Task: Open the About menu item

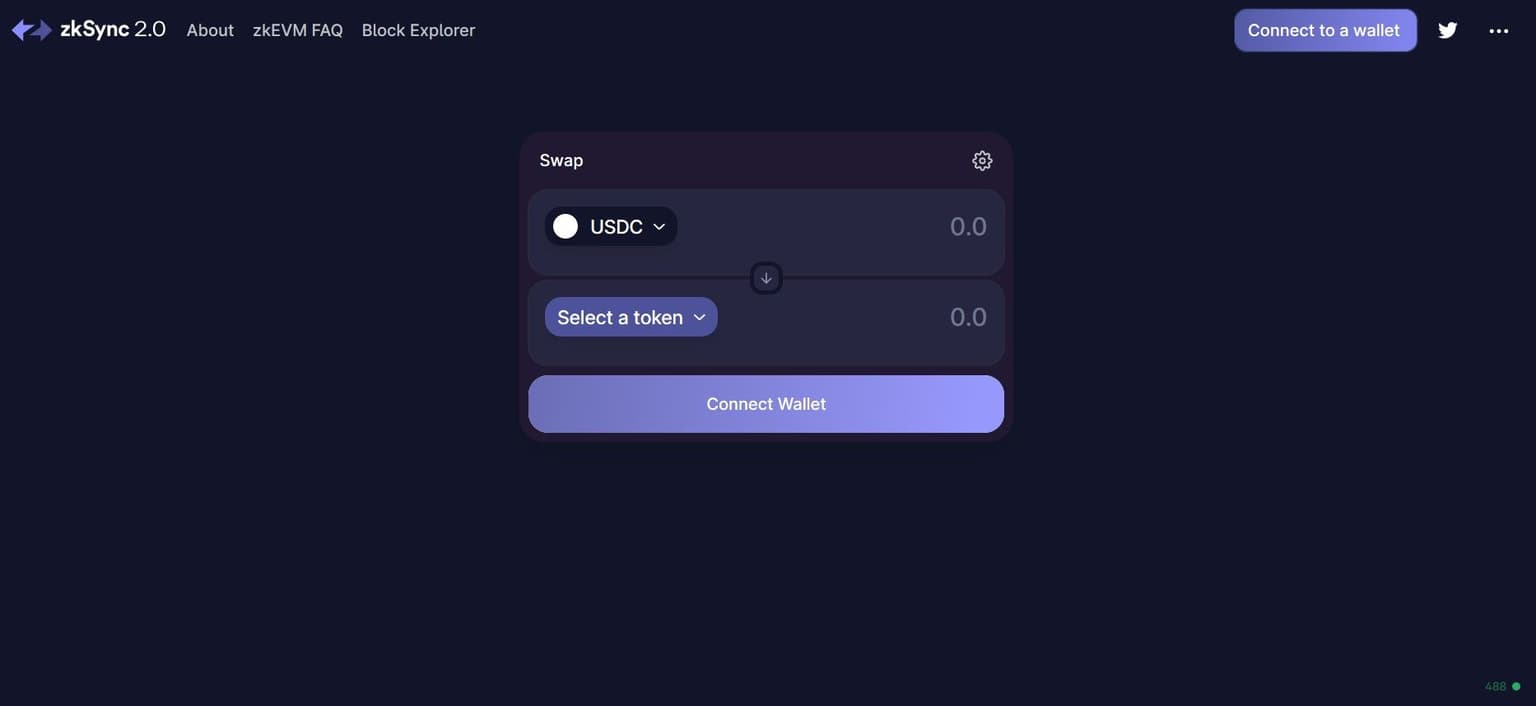Action: click(210, 30)
